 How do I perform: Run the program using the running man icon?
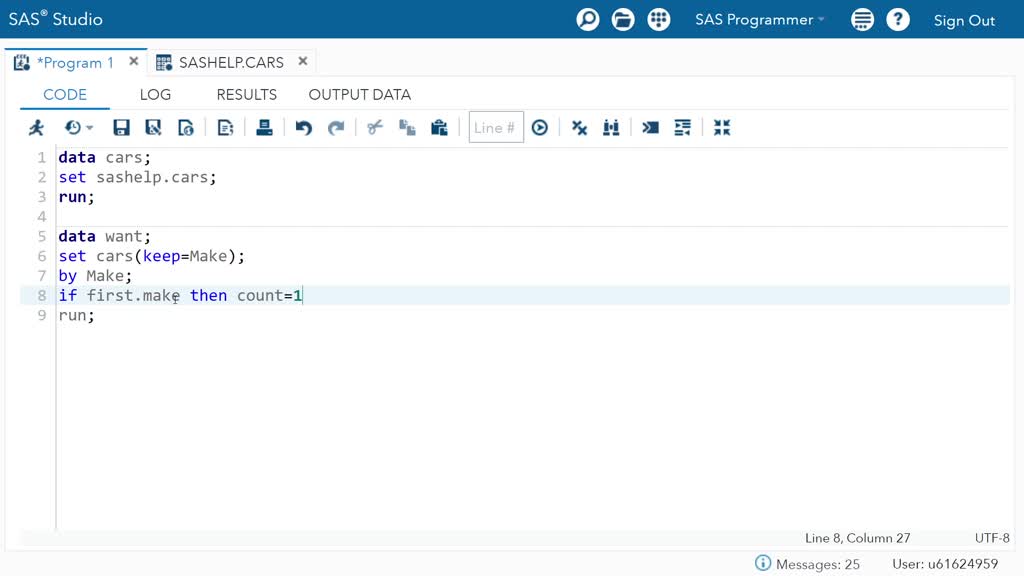35,127
